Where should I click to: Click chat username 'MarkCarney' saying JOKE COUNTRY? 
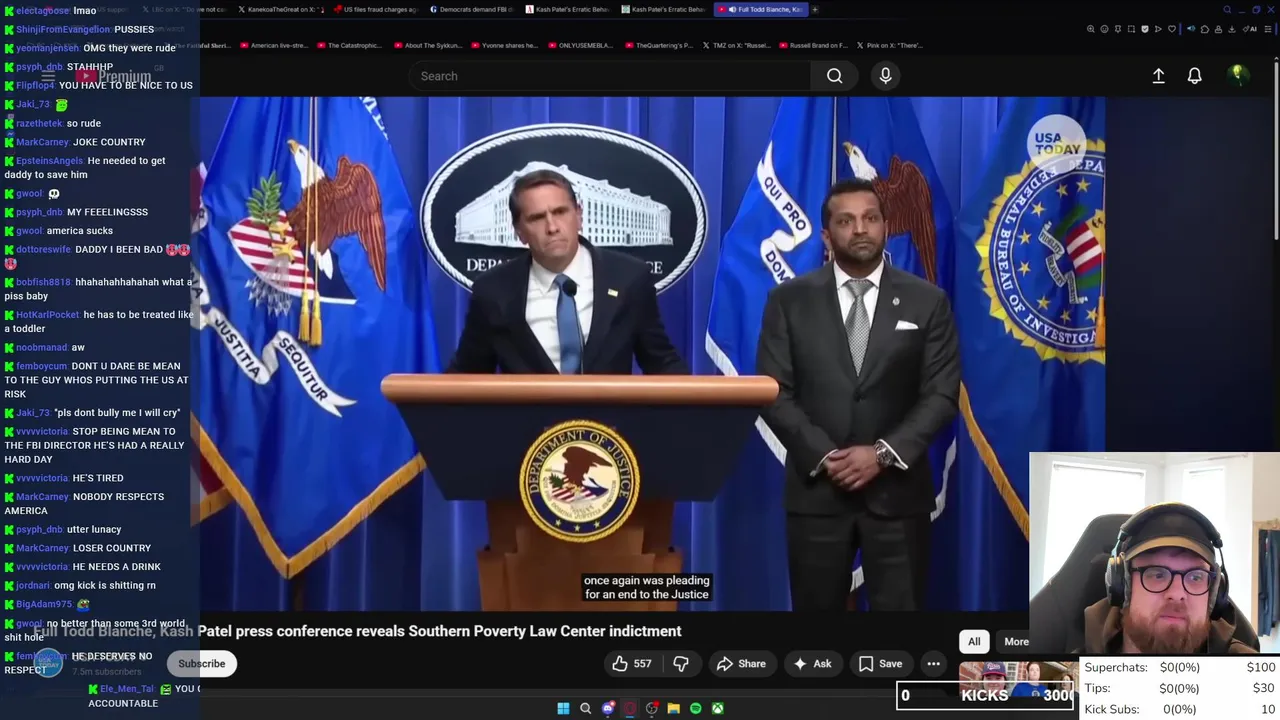(x=42, y=142)
